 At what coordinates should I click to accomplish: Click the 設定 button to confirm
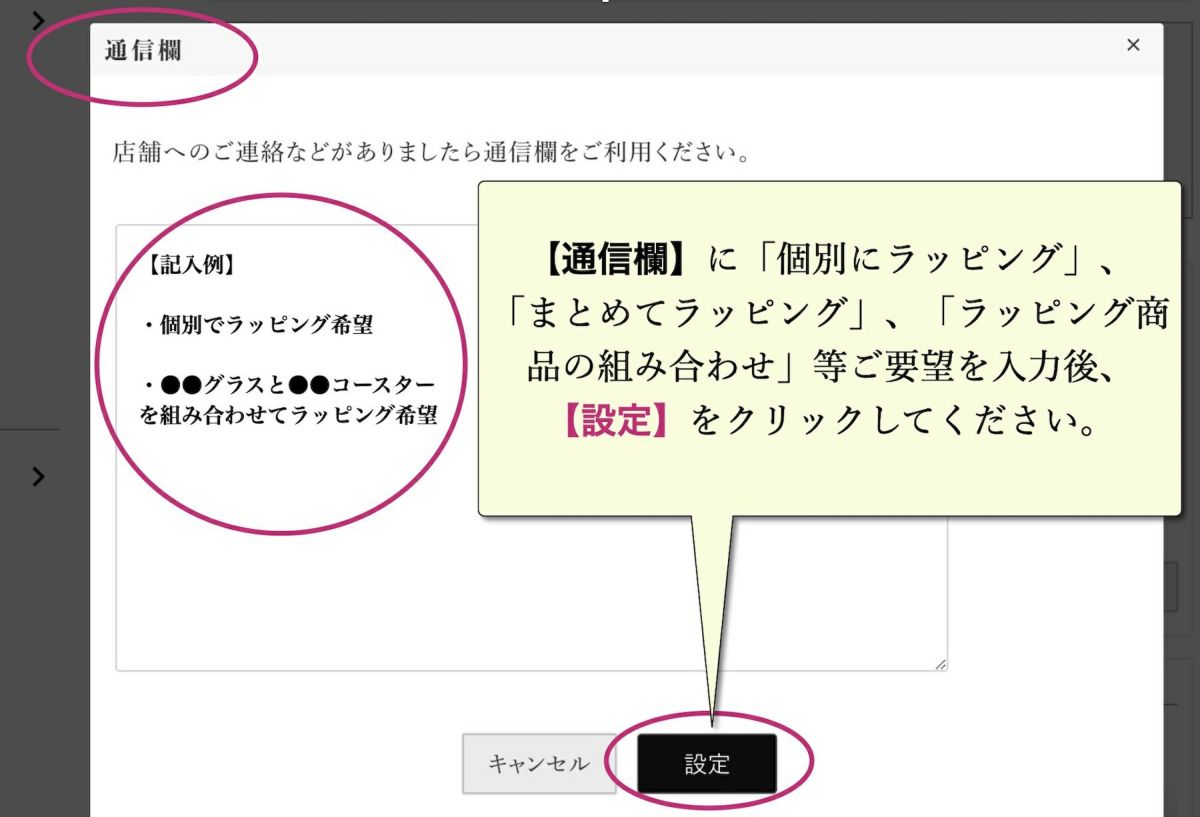point(707,764)
